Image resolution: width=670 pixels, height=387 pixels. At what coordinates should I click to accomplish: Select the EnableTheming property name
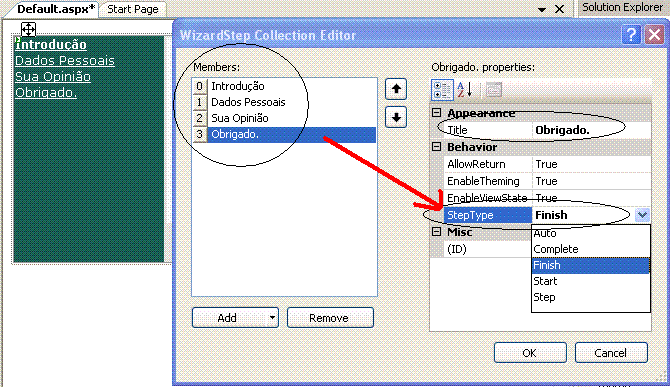488,181
